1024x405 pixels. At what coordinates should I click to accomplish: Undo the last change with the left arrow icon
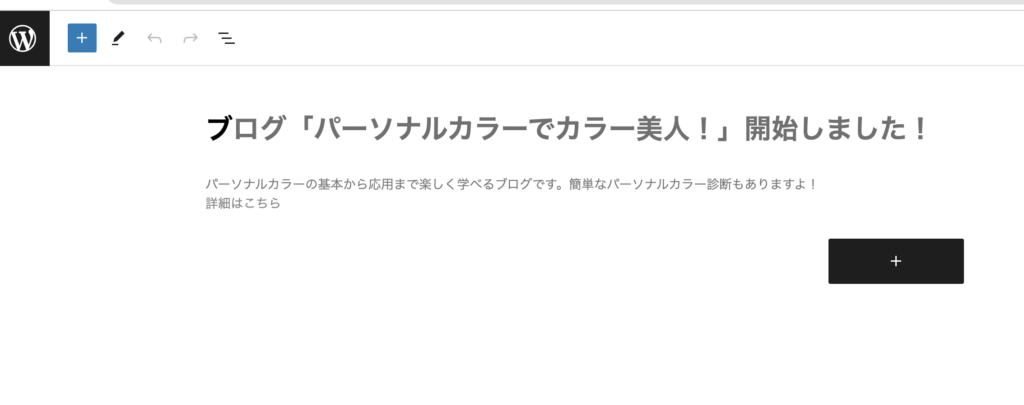click(154, 38)
